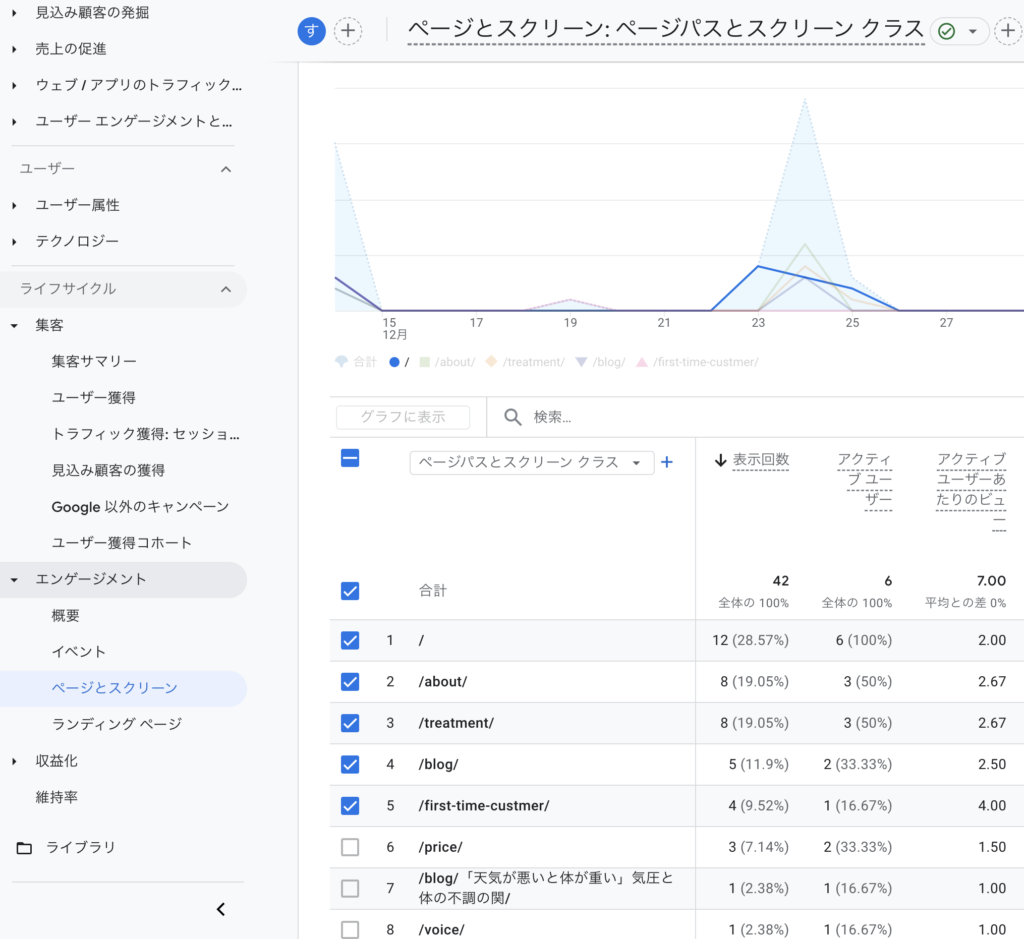The height and width of the screenshot is (939, 1024).
Task: Check the checkbox for the "/price/" row
Action: [x=351, y=846]
